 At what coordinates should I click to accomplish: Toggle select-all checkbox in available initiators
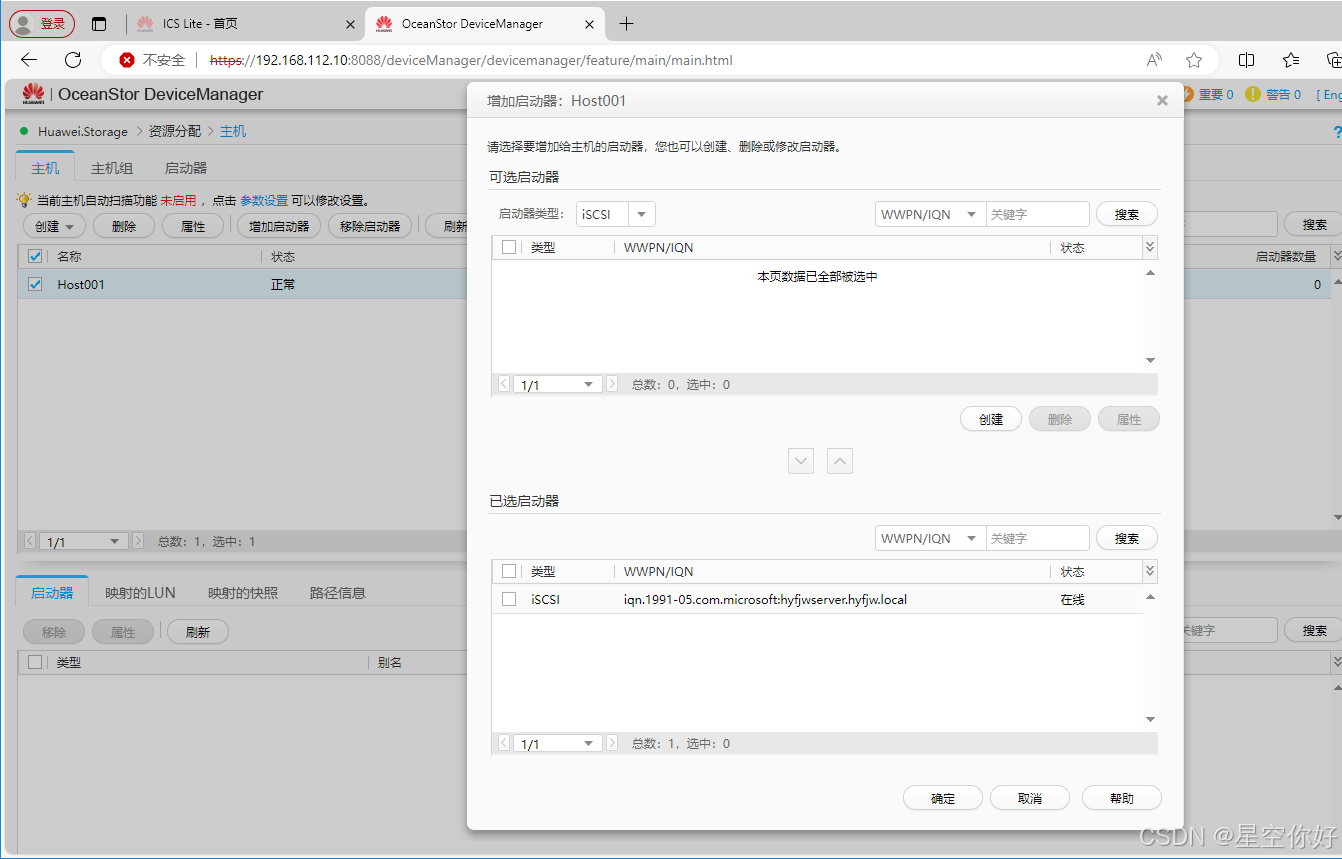[509, 247]
